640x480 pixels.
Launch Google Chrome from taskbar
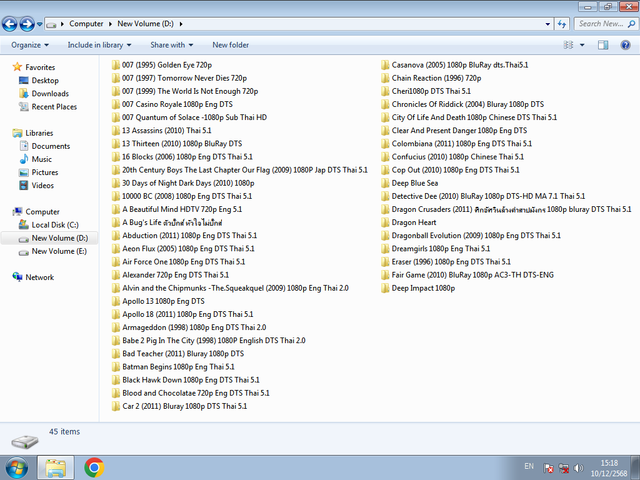(x=94, y=468)
